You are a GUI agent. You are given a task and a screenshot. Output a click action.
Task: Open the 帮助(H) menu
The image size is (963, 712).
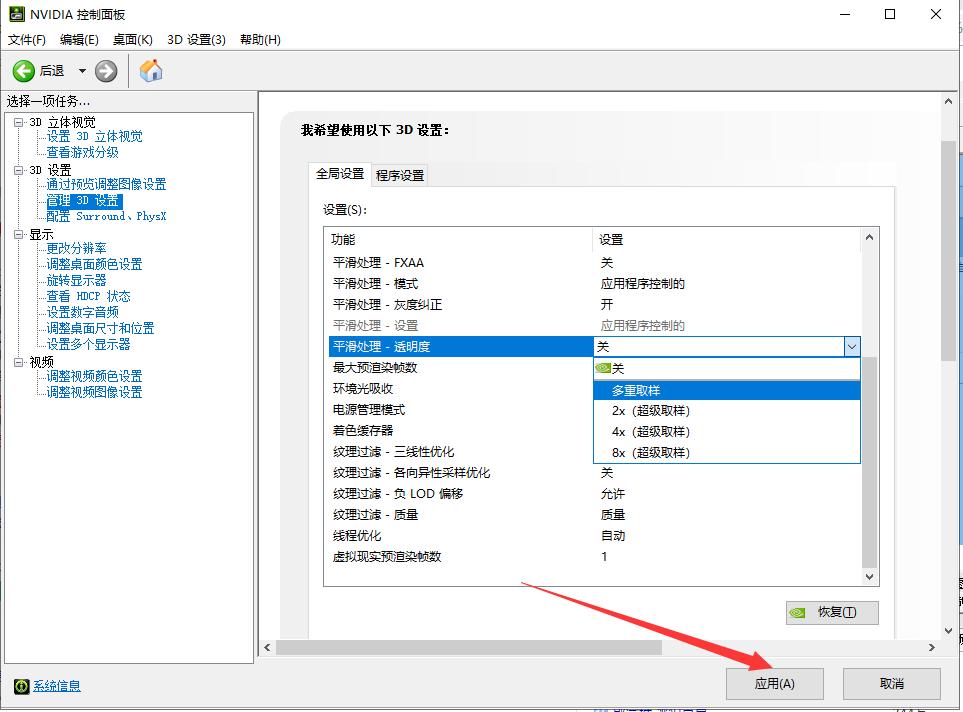pyautogui.click(x=260, y=40)
